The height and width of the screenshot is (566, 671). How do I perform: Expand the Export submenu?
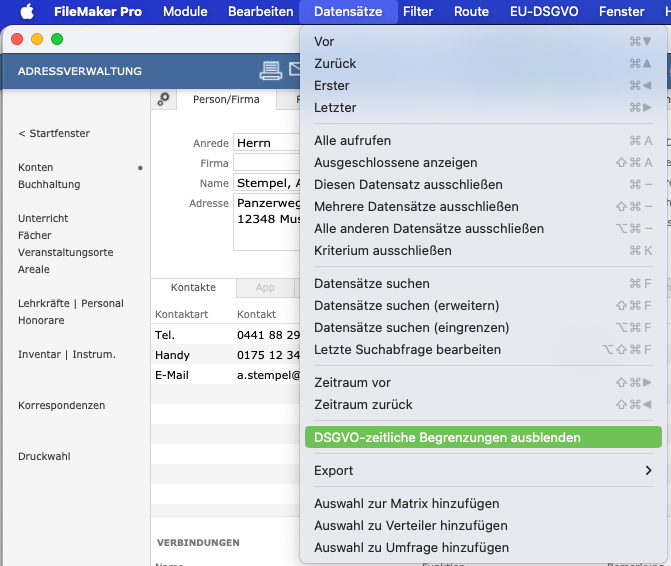point(483,471)
